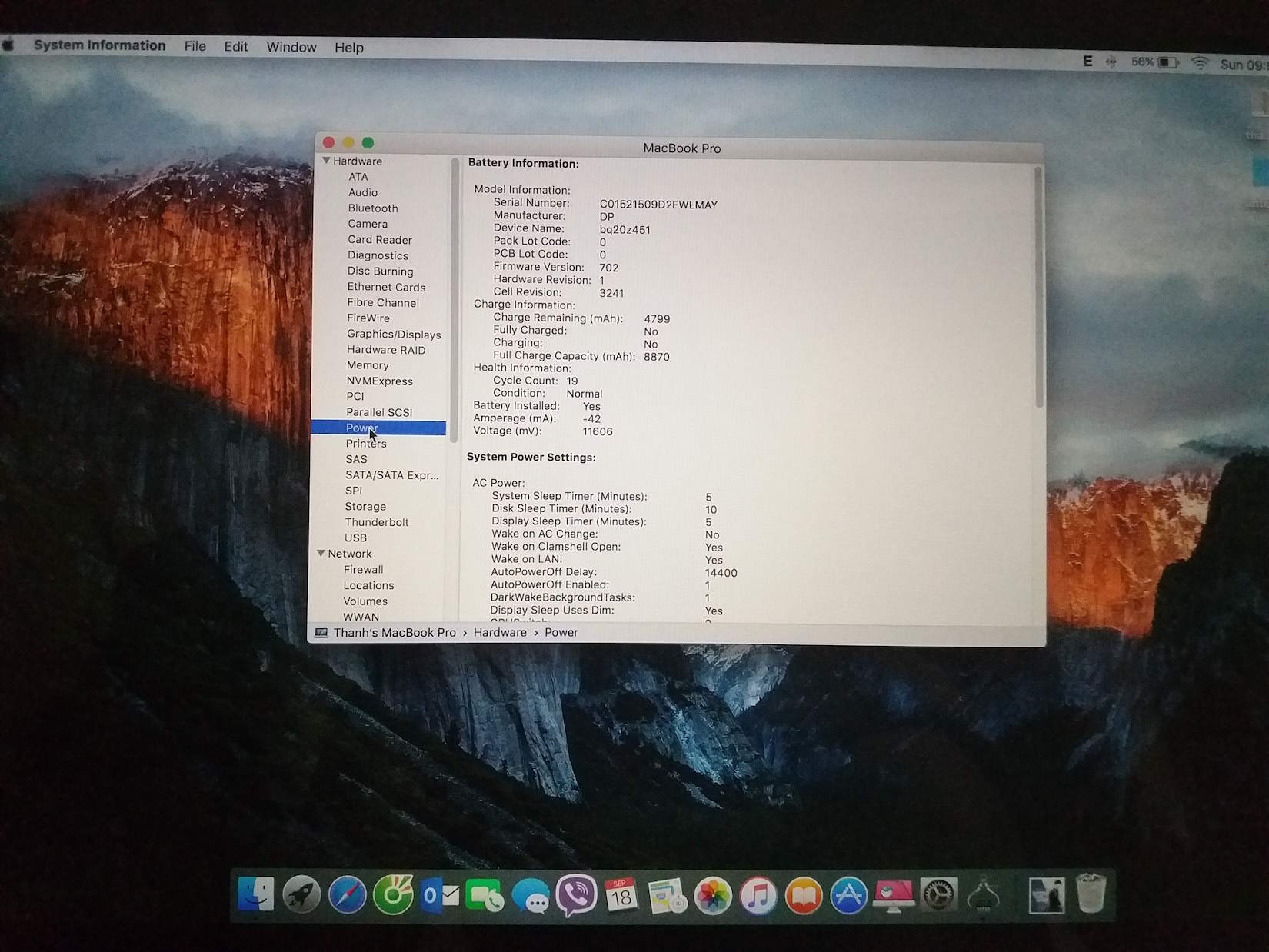This screenshot has width=1269, height=952.
Task: Open CleanMyMac pink monitor icon
Action: tap(894, 897)
